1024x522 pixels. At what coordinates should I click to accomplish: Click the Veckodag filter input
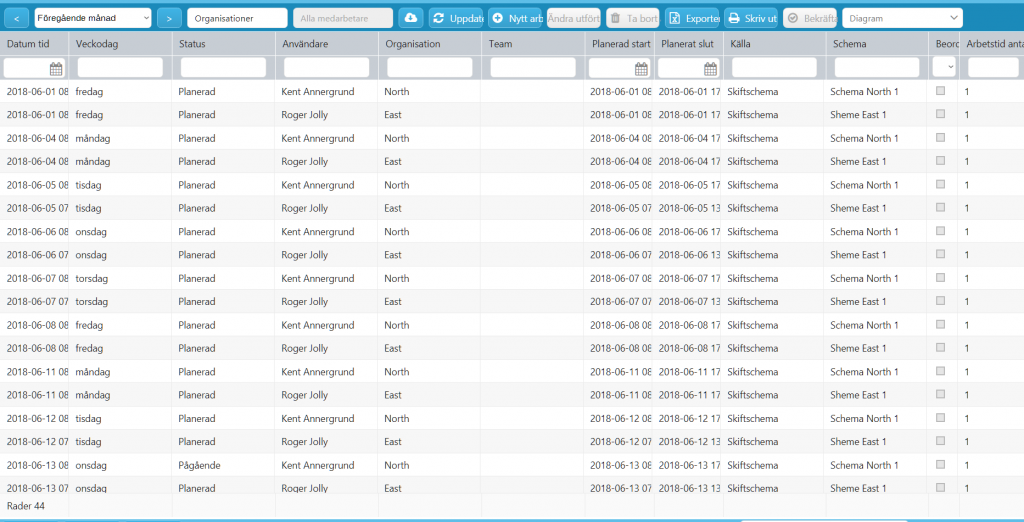point(120,67)
